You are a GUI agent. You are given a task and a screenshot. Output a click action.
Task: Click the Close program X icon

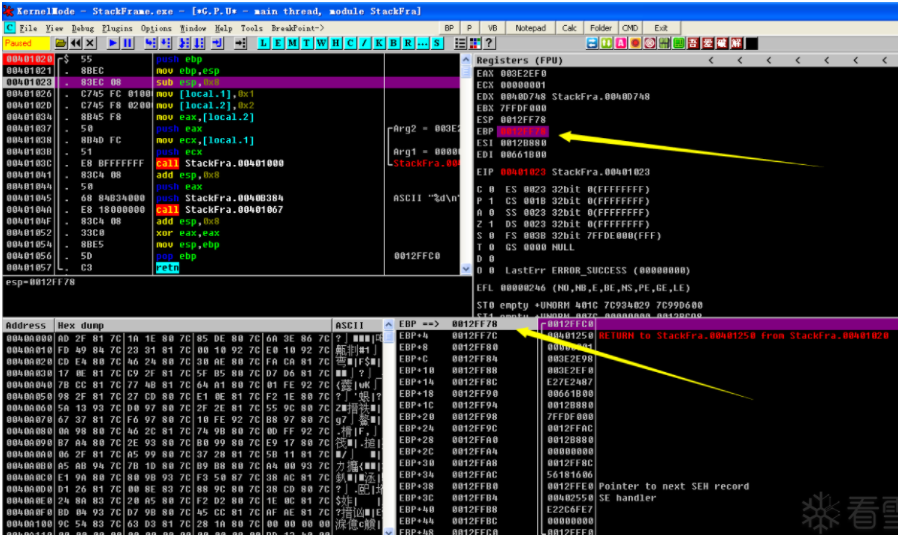tap(90, 43)
